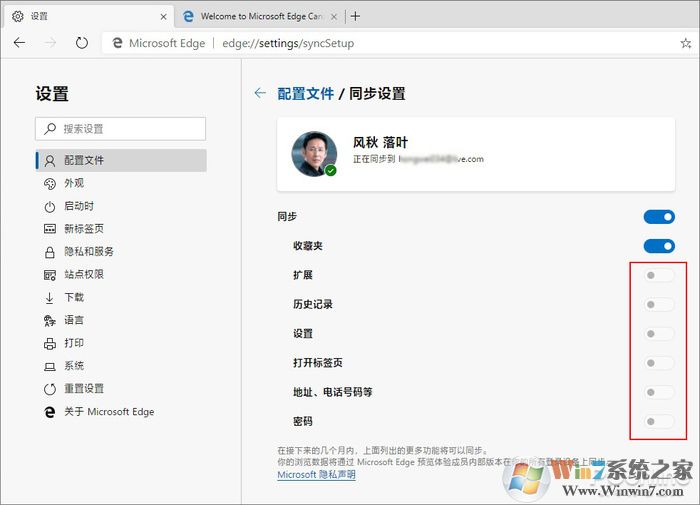The height and width of the screenshot is (505, 700).
Task: Open 新标签页 settings section
Action: 121,229
